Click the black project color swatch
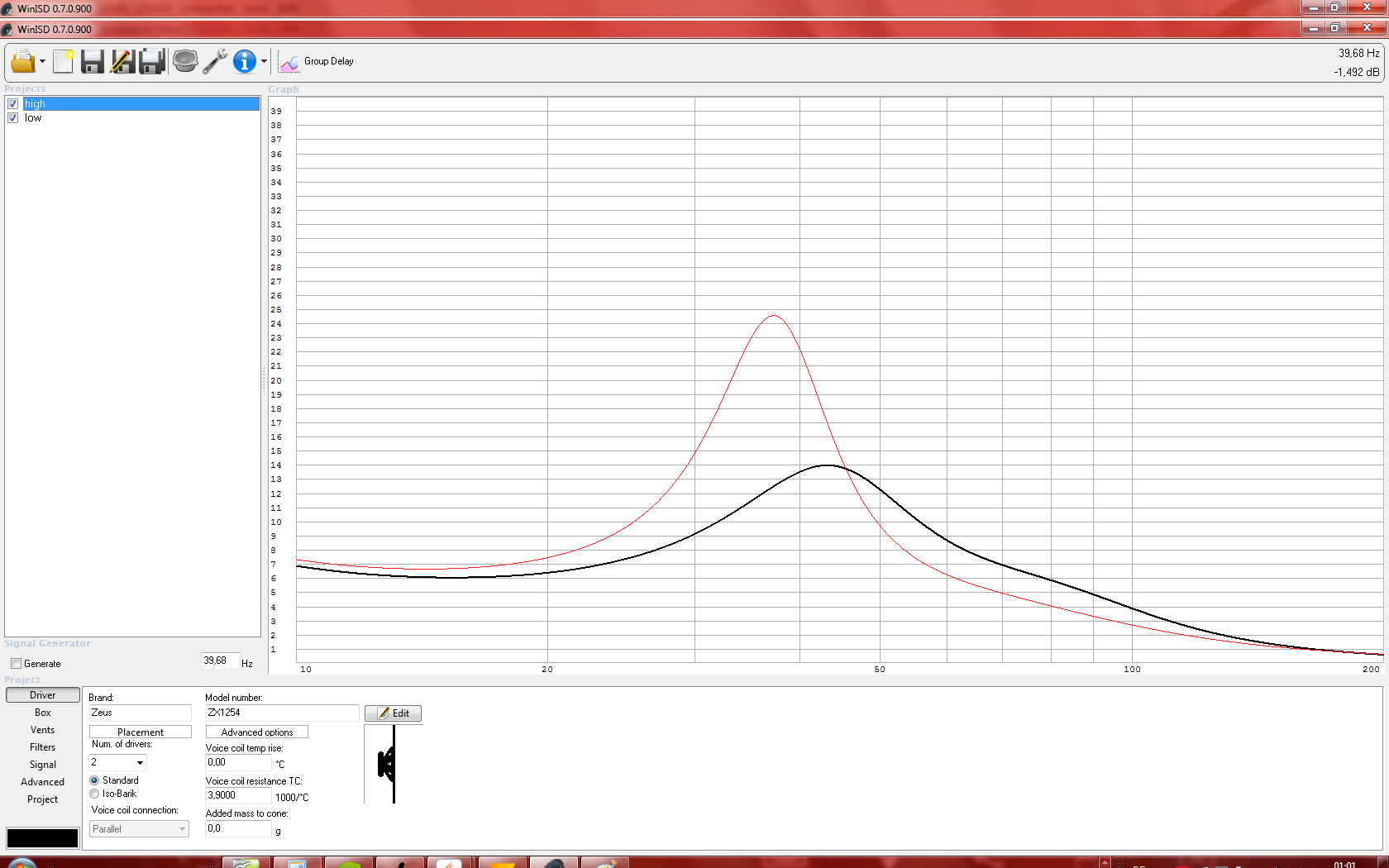 point(42,837)
